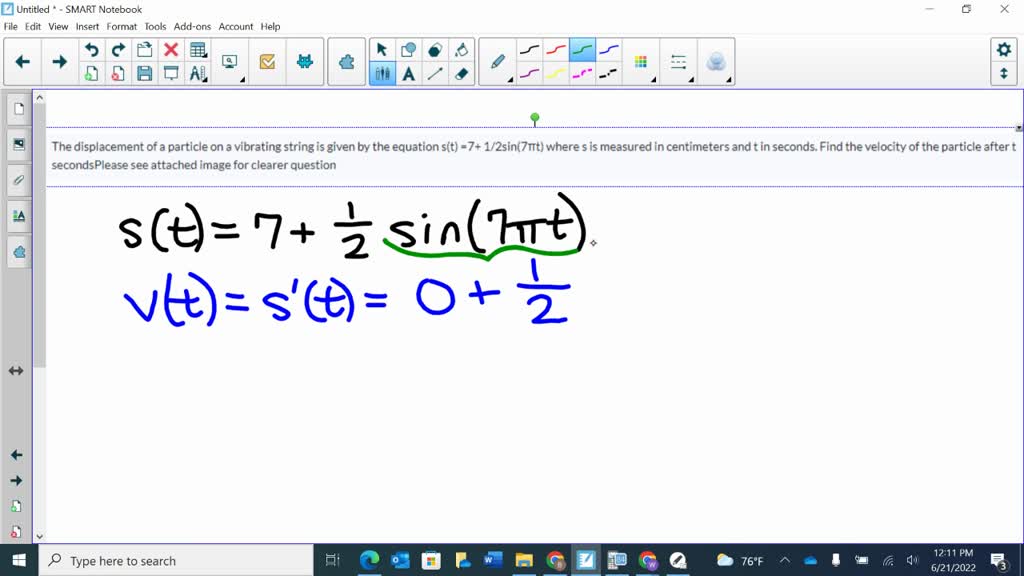Screen dimensions: 1024x576
Task: Open the Insert menu
Action: (87, 26)
